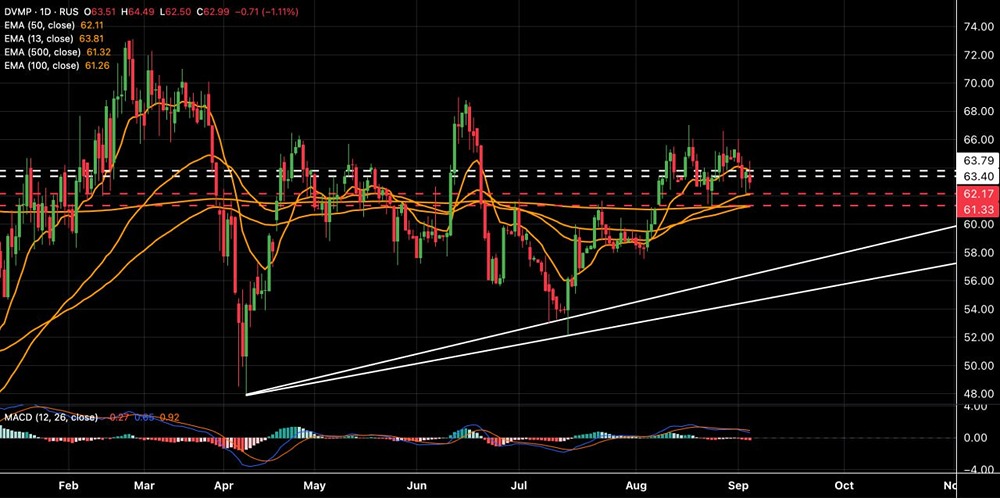Click the Jun date axis label
This screenshot has width=1000, height=498.
[x=416, y=486]
